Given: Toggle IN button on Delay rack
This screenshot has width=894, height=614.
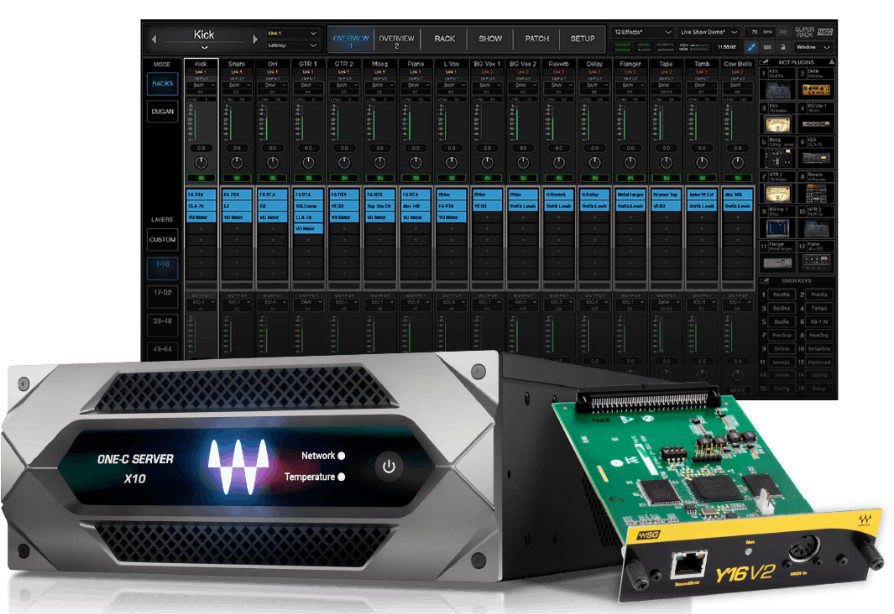Looking at the screenshot, I should pos(595,178).
